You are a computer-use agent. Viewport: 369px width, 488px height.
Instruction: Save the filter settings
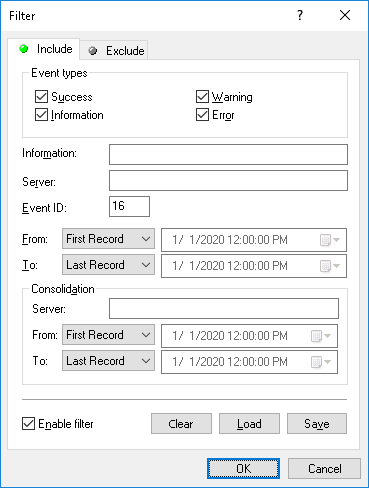[317, 424]
